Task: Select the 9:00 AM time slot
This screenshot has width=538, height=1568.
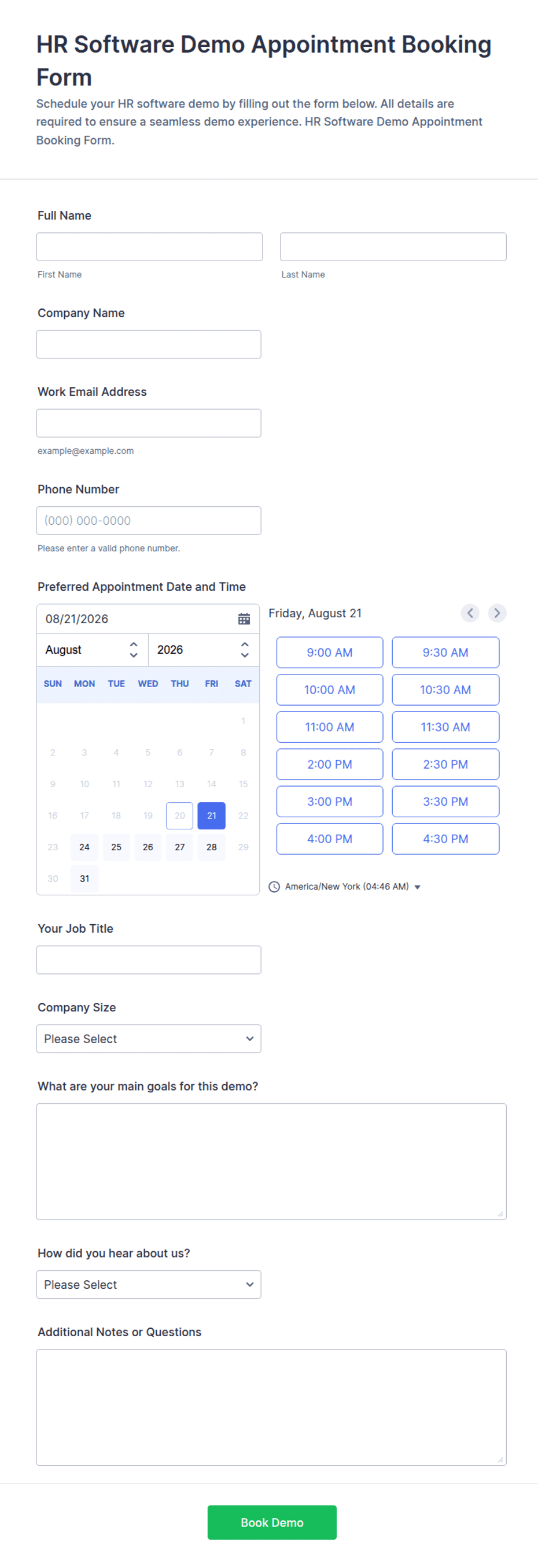Action: 330,653
